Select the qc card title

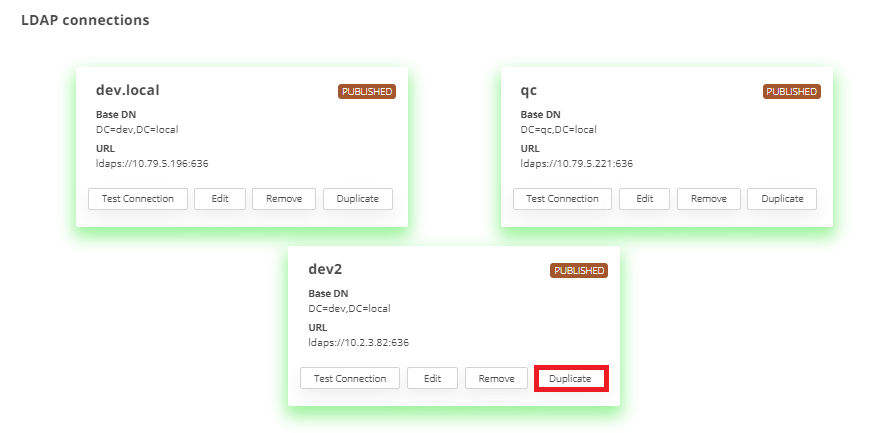[x=529, y=90]
